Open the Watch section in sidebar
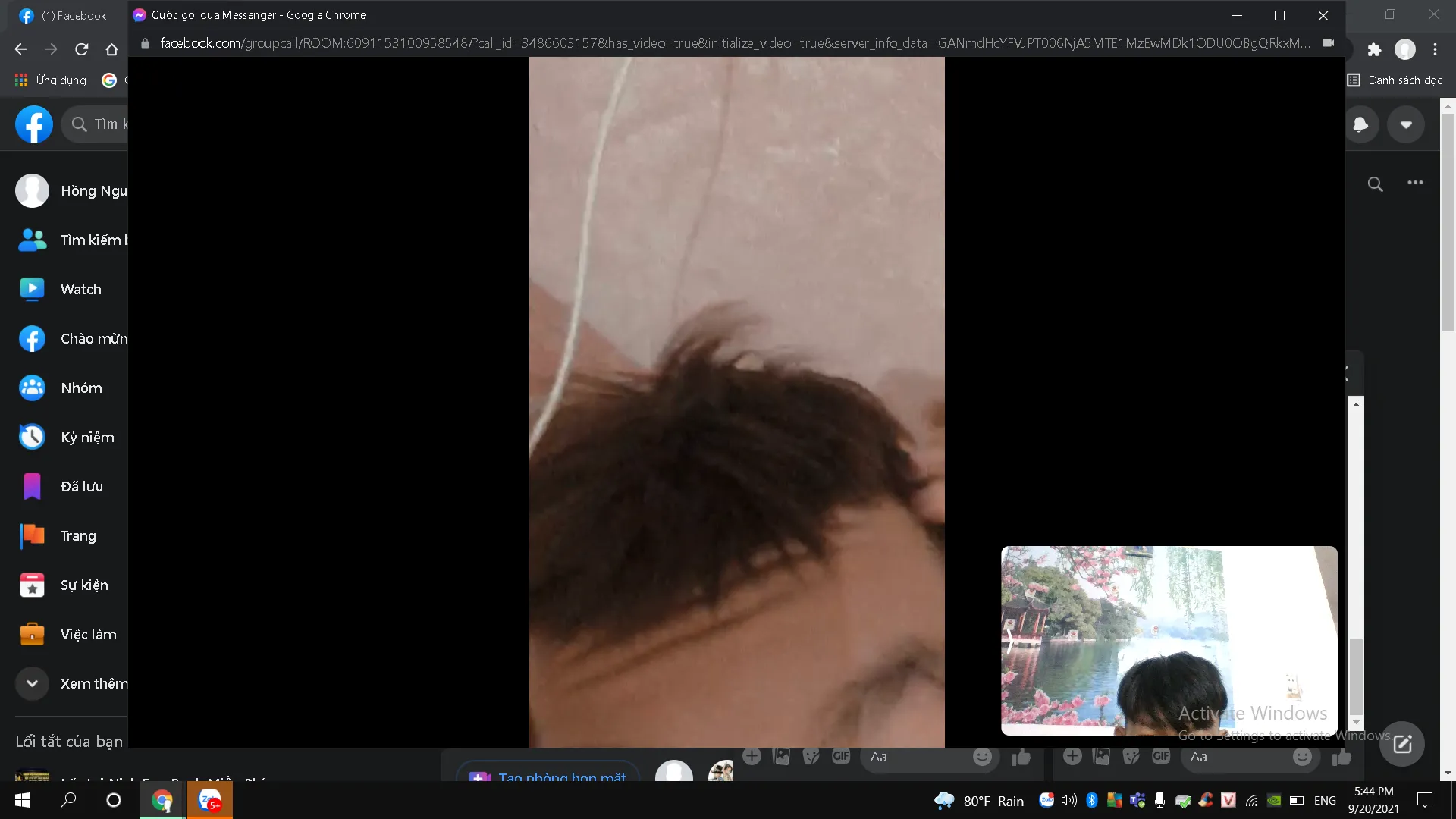This screenshot has height=819, width=1456. pos(80,289)
